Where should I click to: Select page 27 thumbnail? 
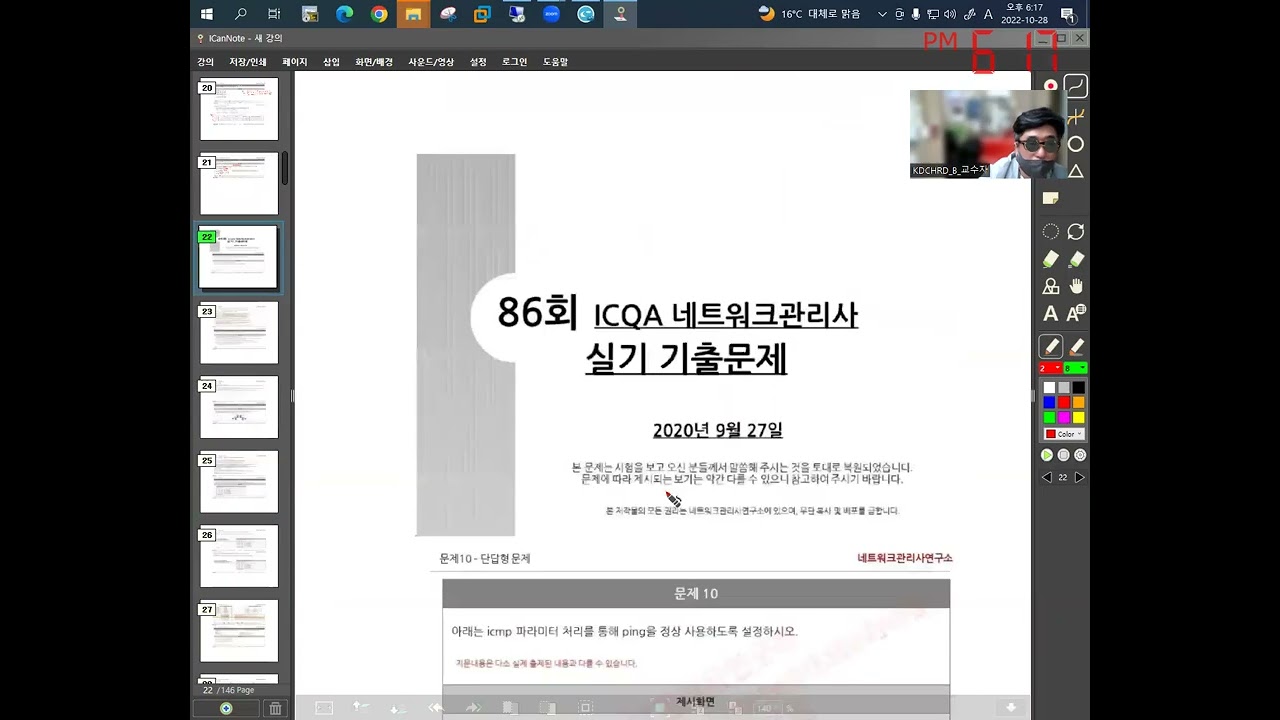click(x=239, y=631)
